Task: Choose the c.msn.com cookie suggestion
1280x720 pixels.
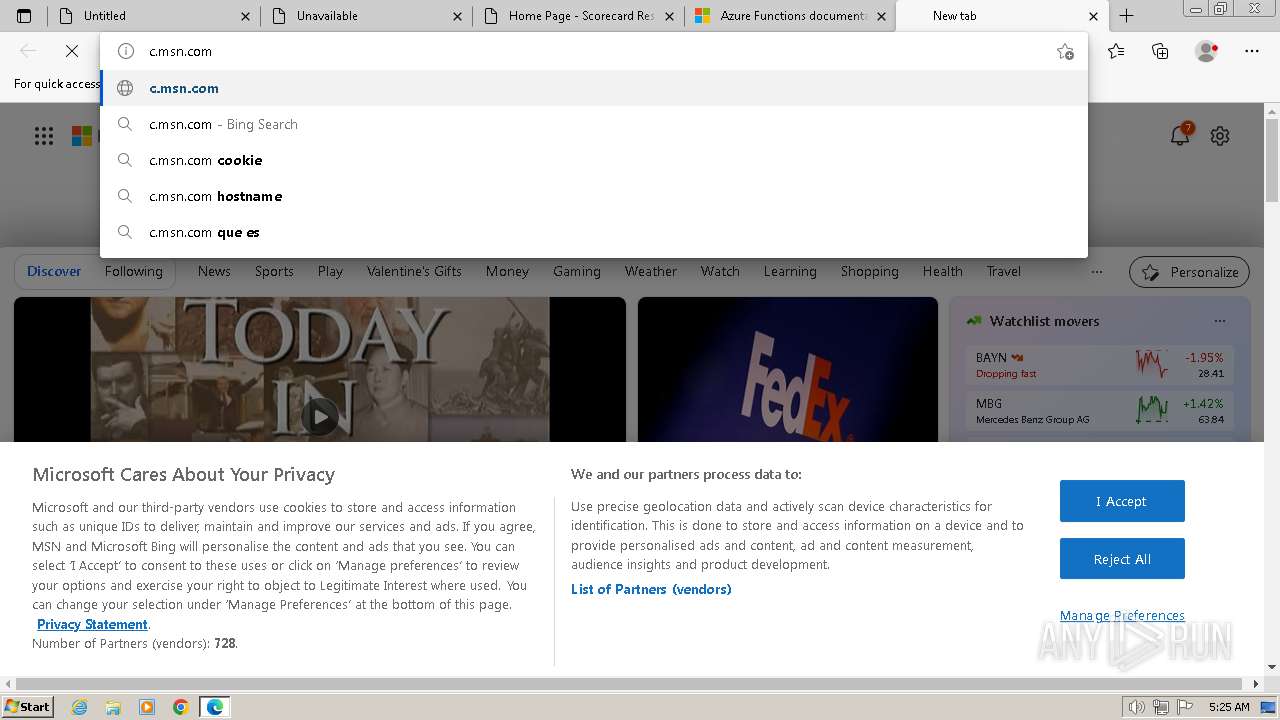Action: [x=594, y=160]
